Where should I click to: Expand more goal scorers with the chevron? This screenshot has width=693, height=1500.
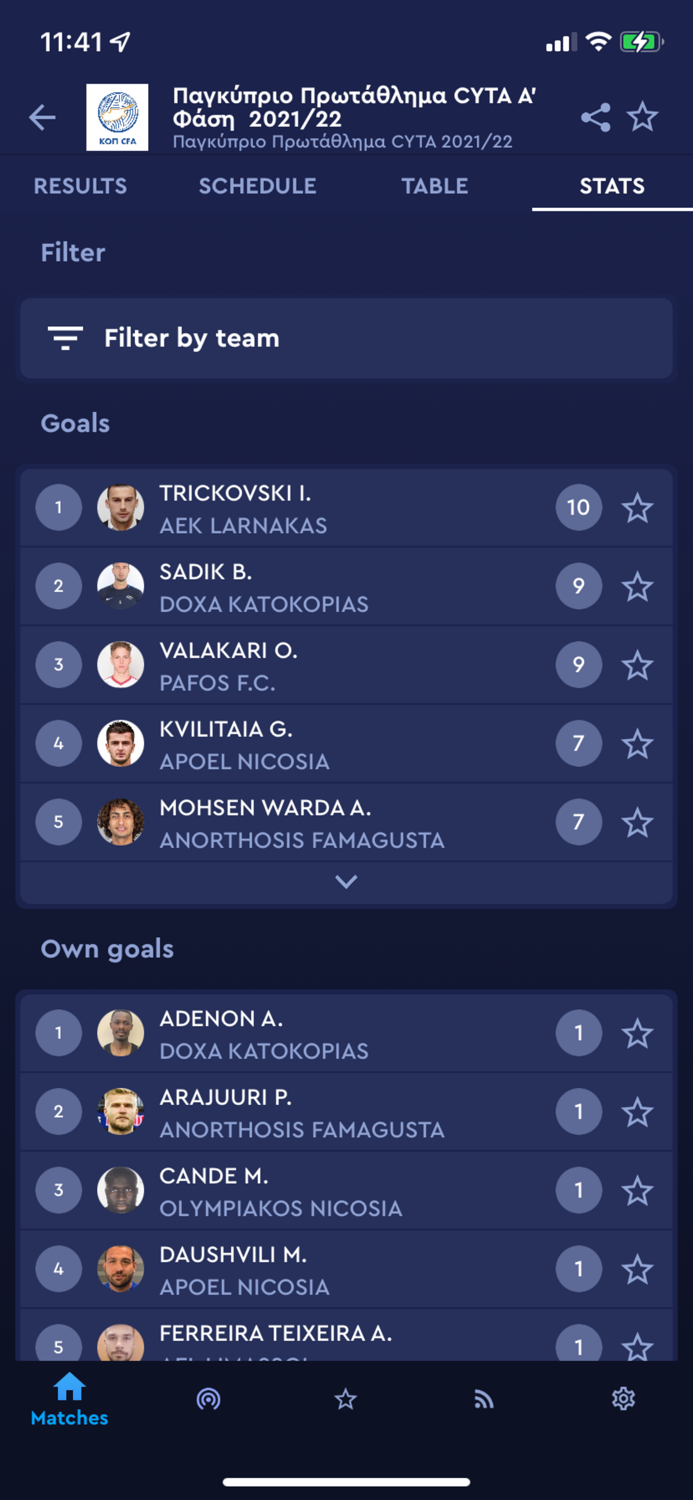346,882
